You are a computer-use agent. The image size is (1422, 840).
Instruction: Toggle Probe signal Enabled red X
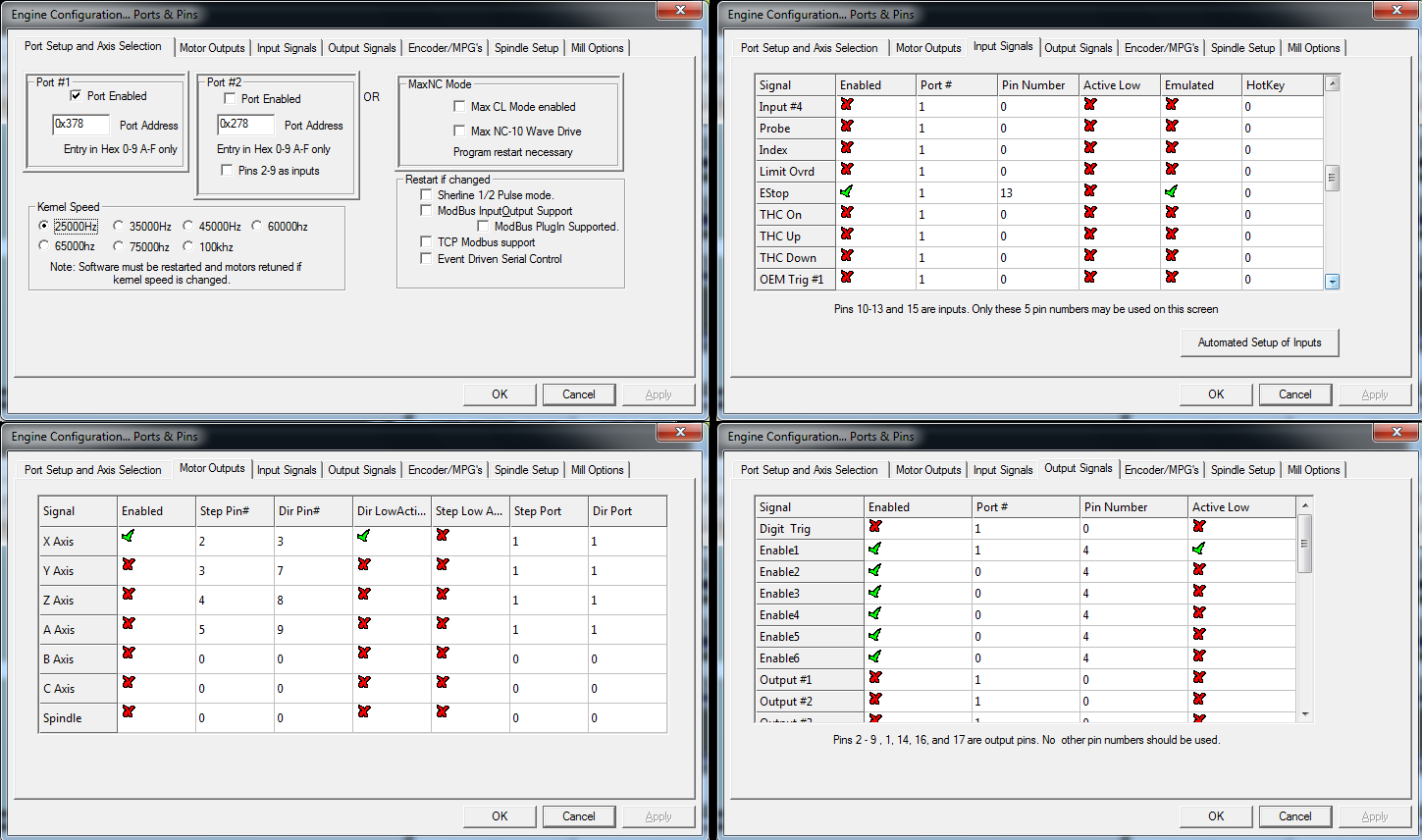click(x=846, y=127)
